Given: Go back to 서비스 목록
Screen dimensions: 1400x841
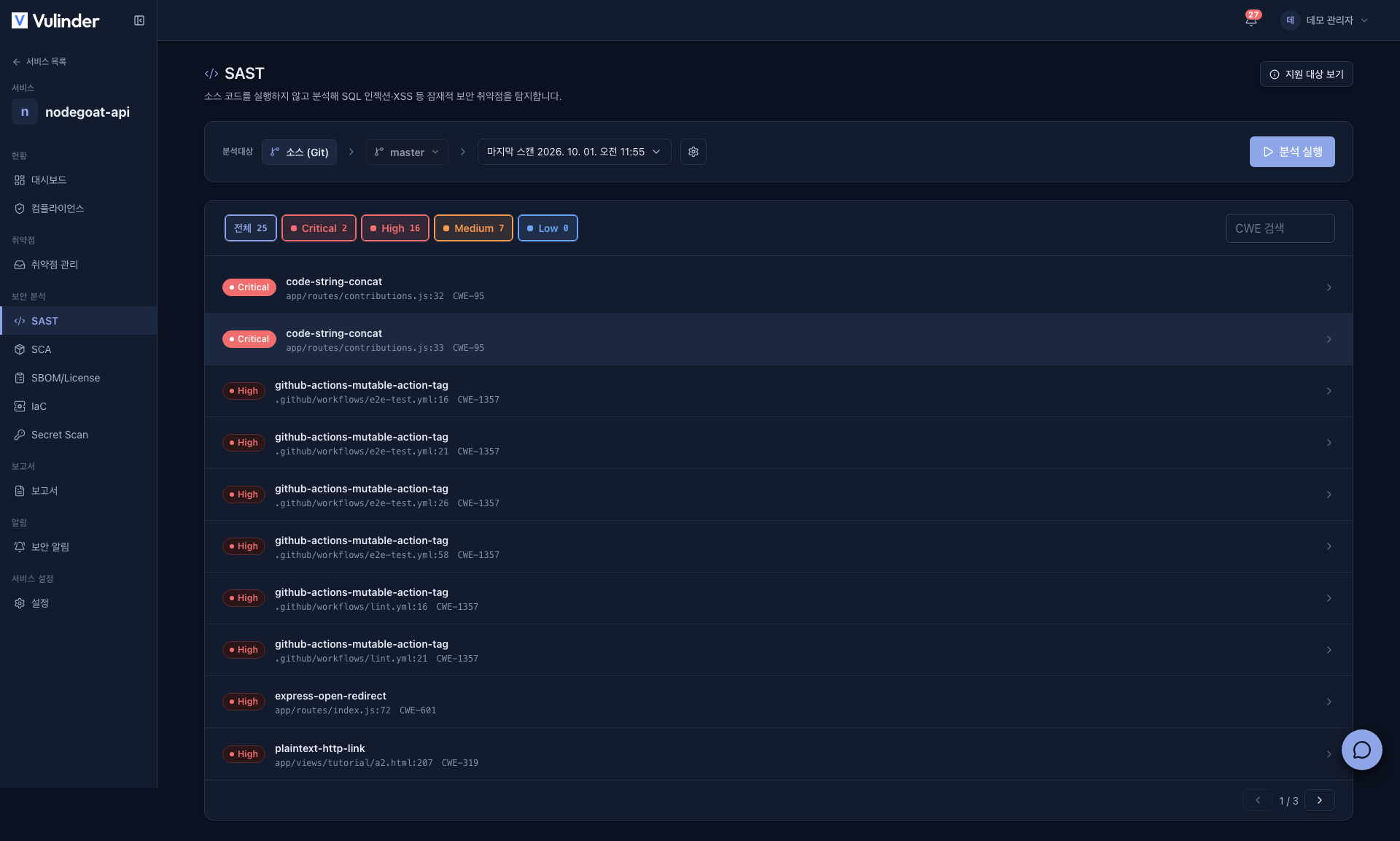Looking at the screenshot, I should (39, 62).
